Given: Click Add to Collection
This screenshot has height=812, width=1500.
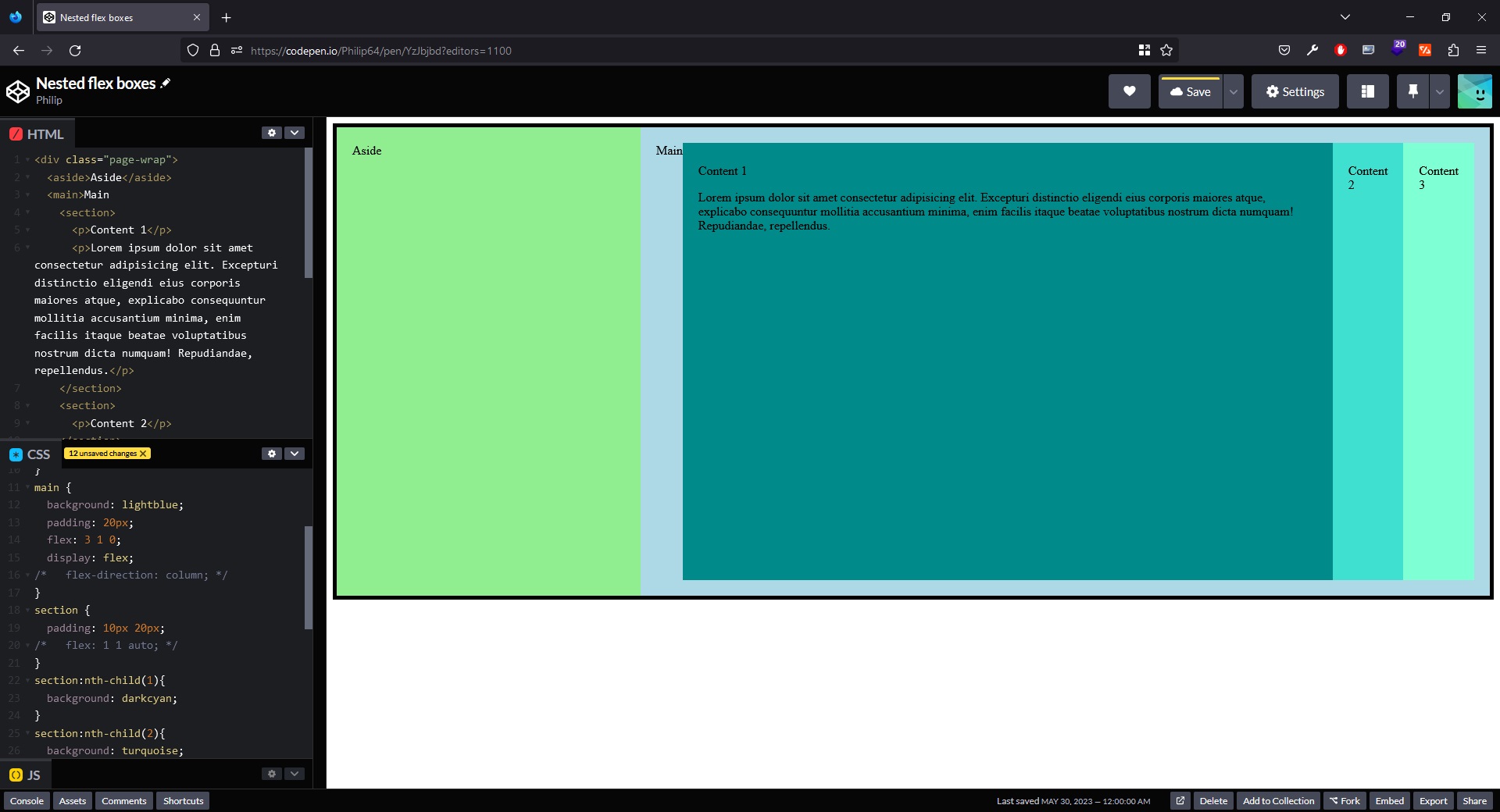Looking at the screenshot, I should (1278, 801).
